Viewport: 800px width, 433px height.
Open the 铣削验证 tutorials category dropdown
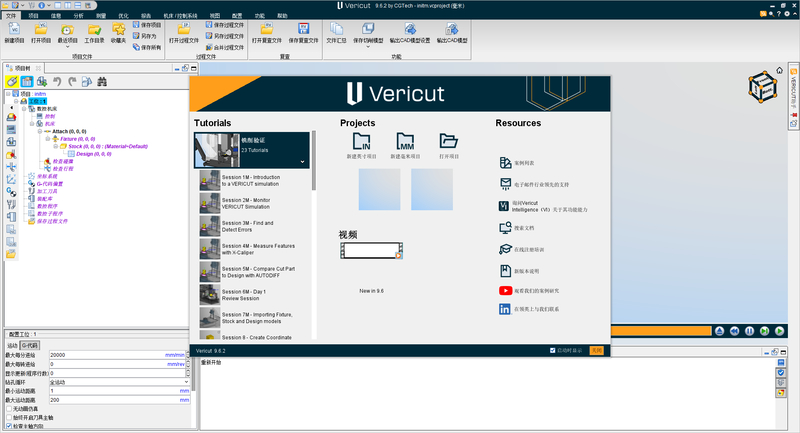tap(302, 162)
